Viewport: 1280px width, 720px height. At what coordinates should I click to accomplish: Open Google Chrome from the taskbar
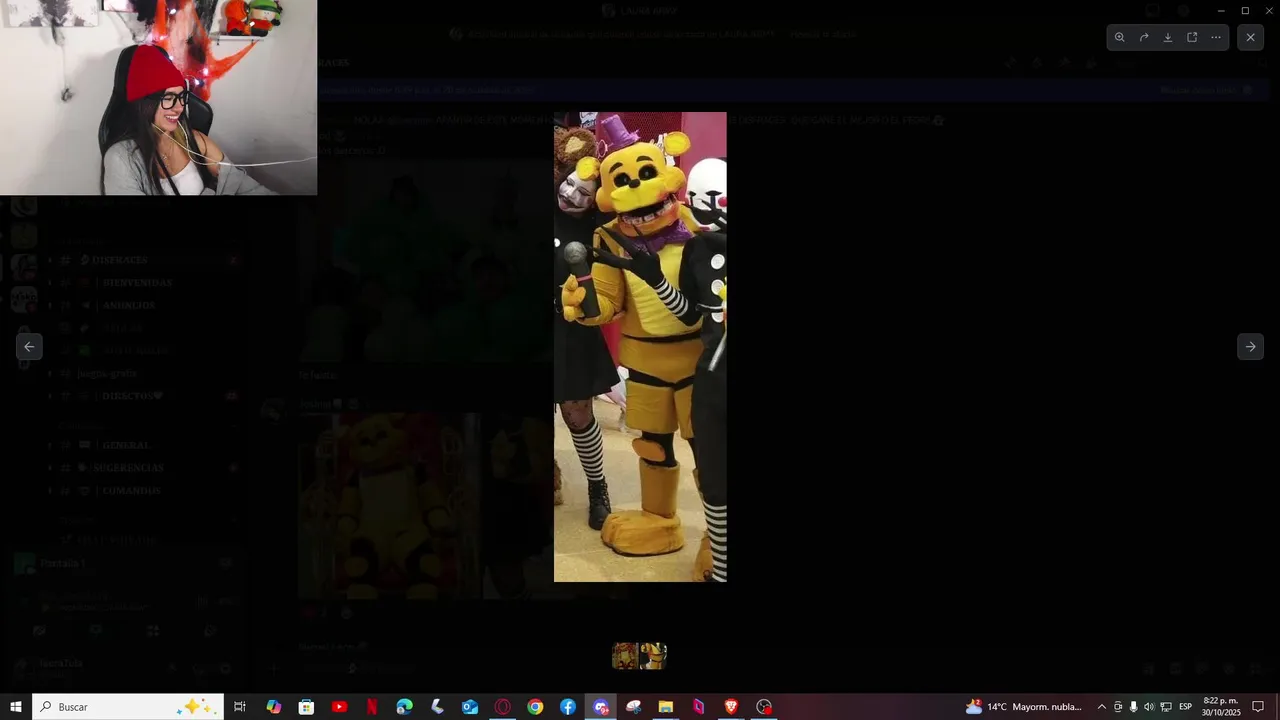pos(535,707)
